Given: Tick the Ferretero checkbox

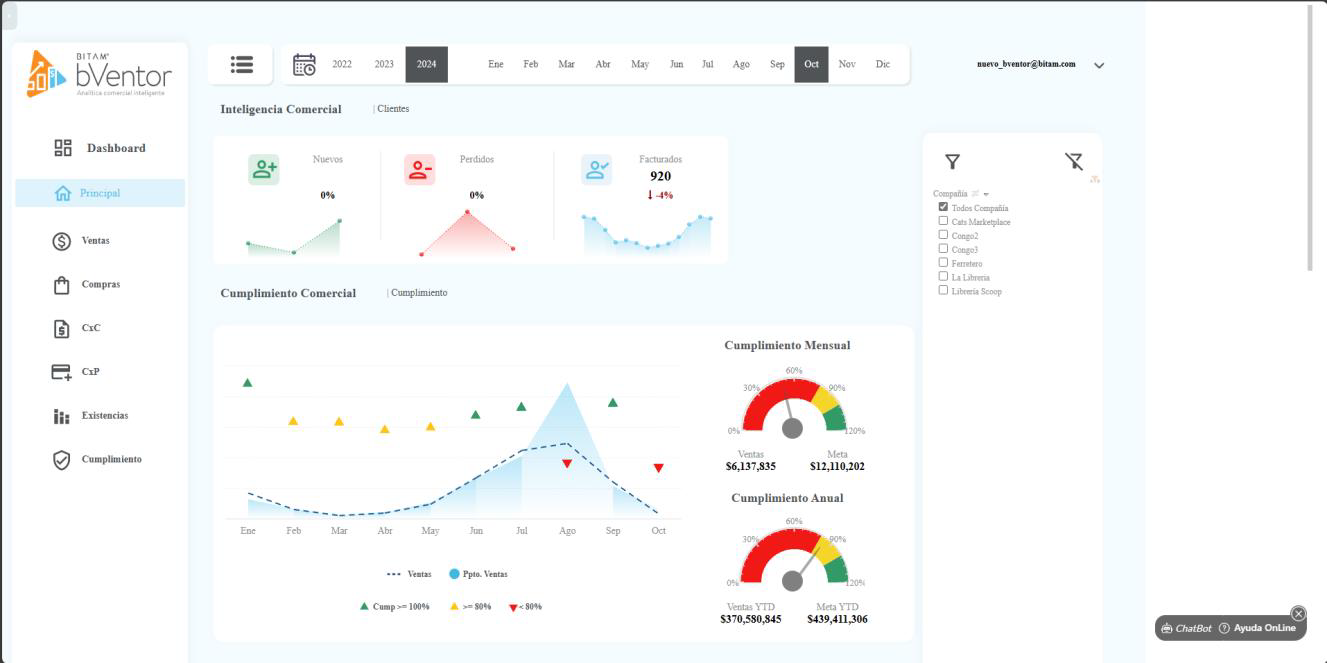Looking at the screenshot, I should [x=943, y=263].
